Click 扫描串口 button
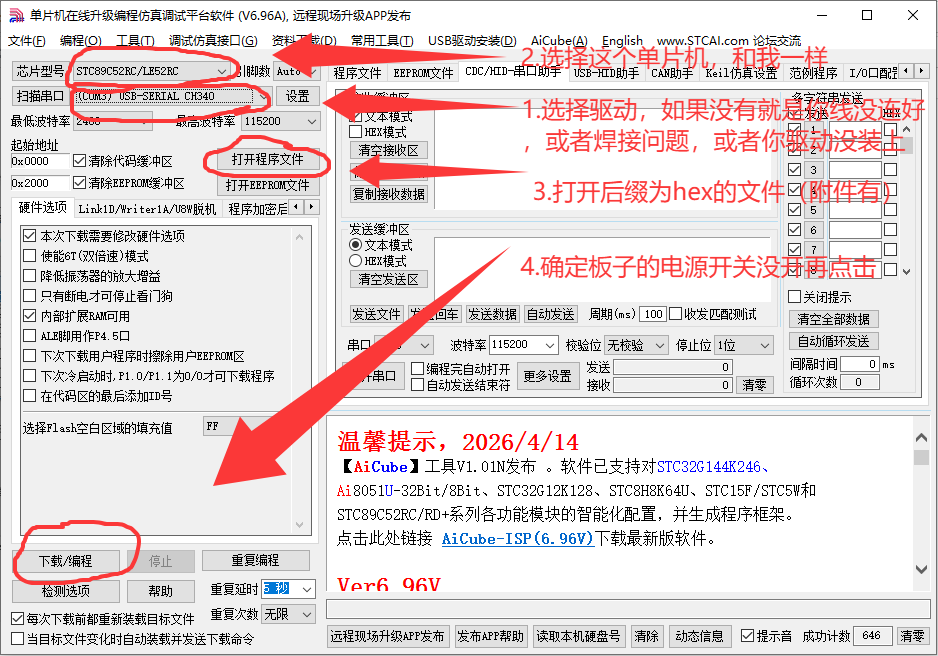Image resolution: width=938 pixels, height=656 pixels. [x=40, y=96]
